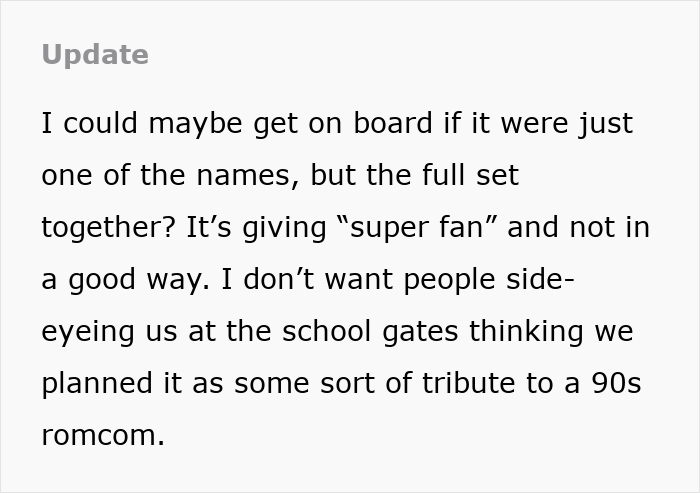Click the word 'thinking' in the fifth line
This screenshot has height=493, width=700.
(x=526, y=332)
